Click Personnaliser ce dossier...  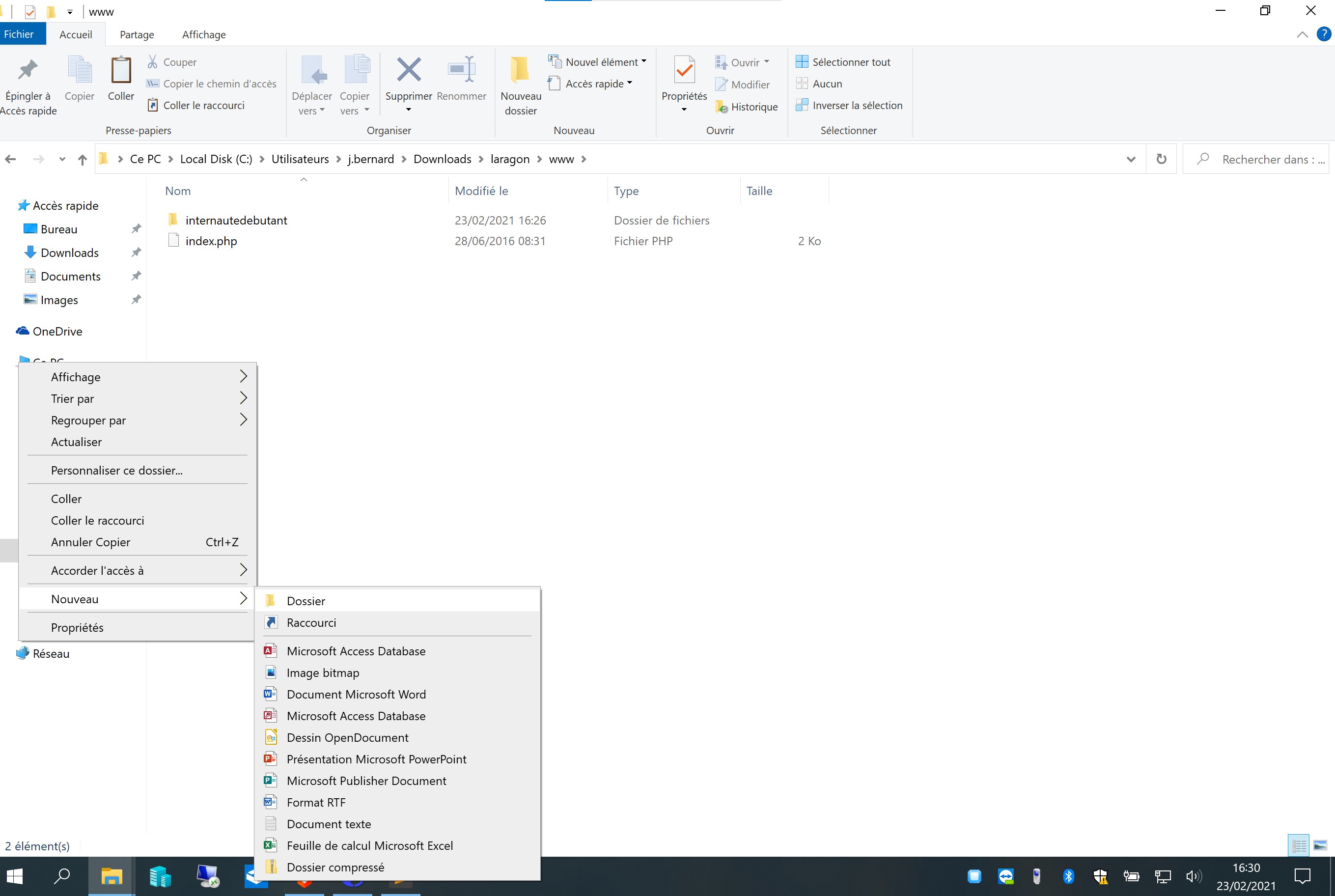(138, 470)
